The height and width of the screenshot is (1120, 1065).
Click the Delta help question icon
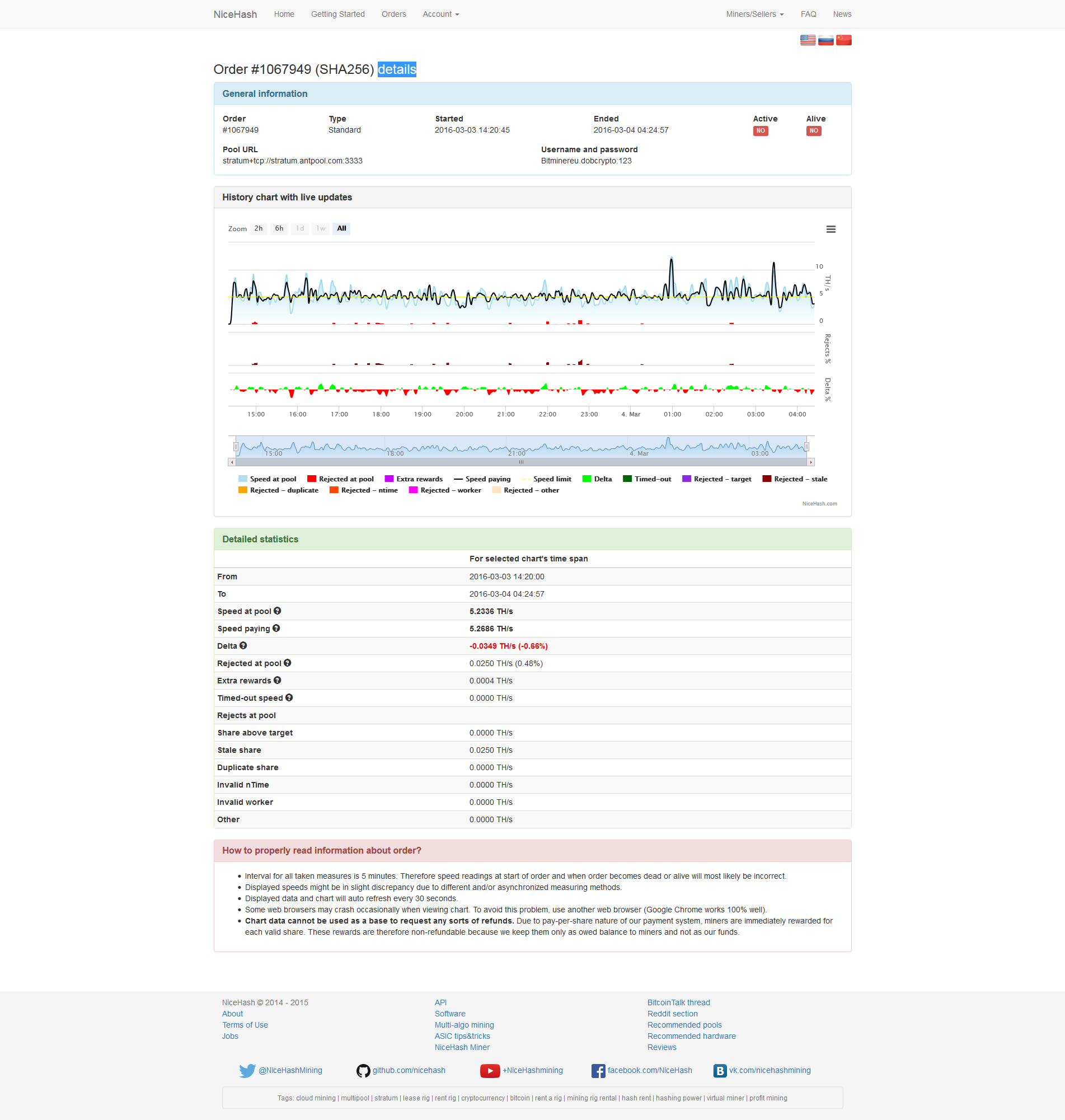pyautogui.click(x=243, y=645)
